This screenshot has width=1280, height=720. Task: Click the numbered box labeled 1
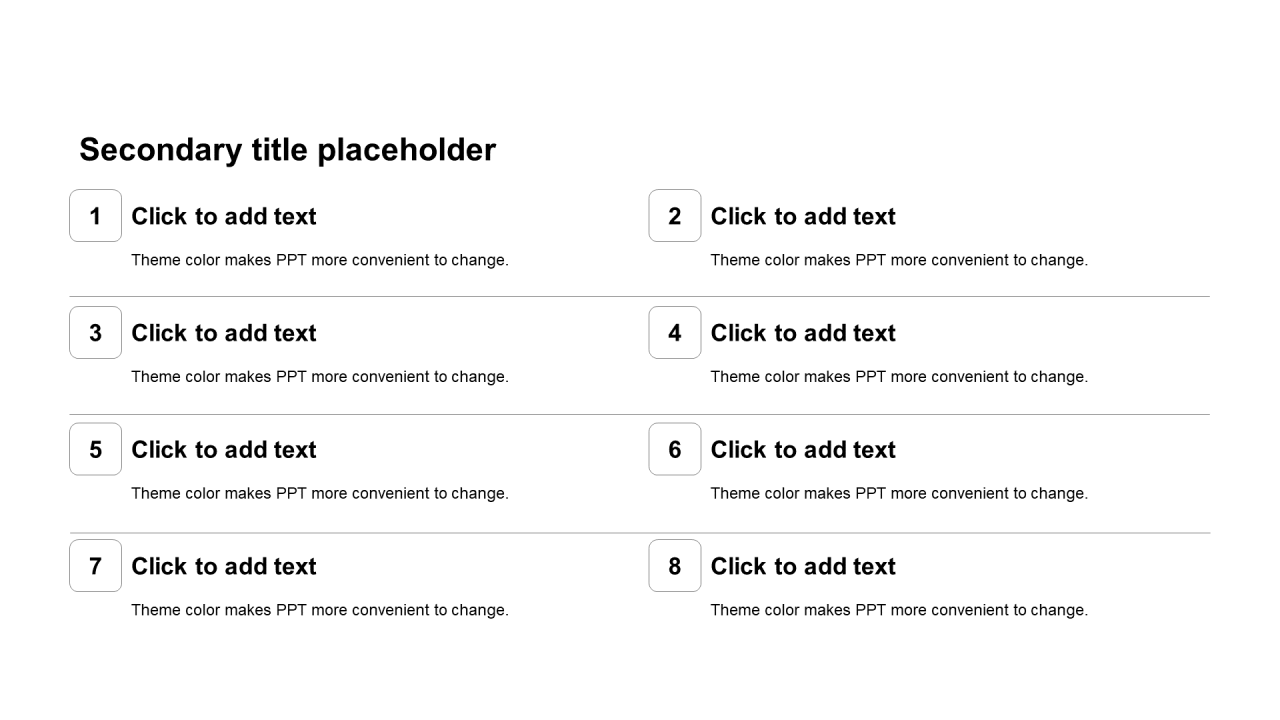coord(95,216)
